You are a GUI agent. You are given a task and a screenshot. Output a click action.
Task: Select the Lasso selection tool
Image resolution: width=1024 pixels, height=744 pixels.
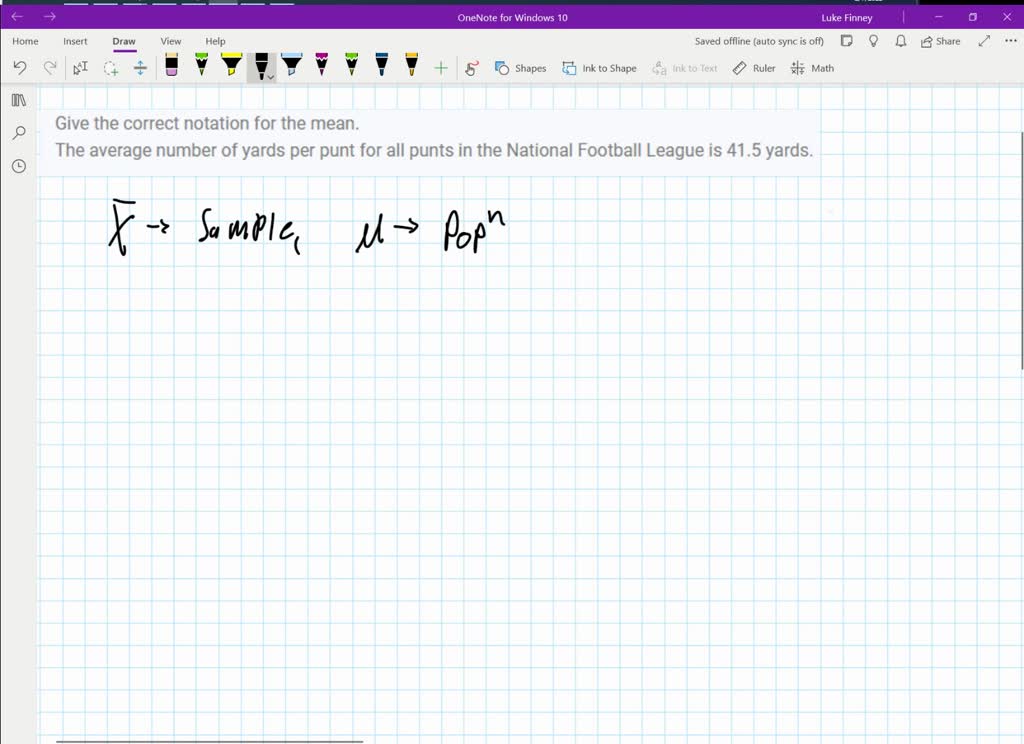113,68
